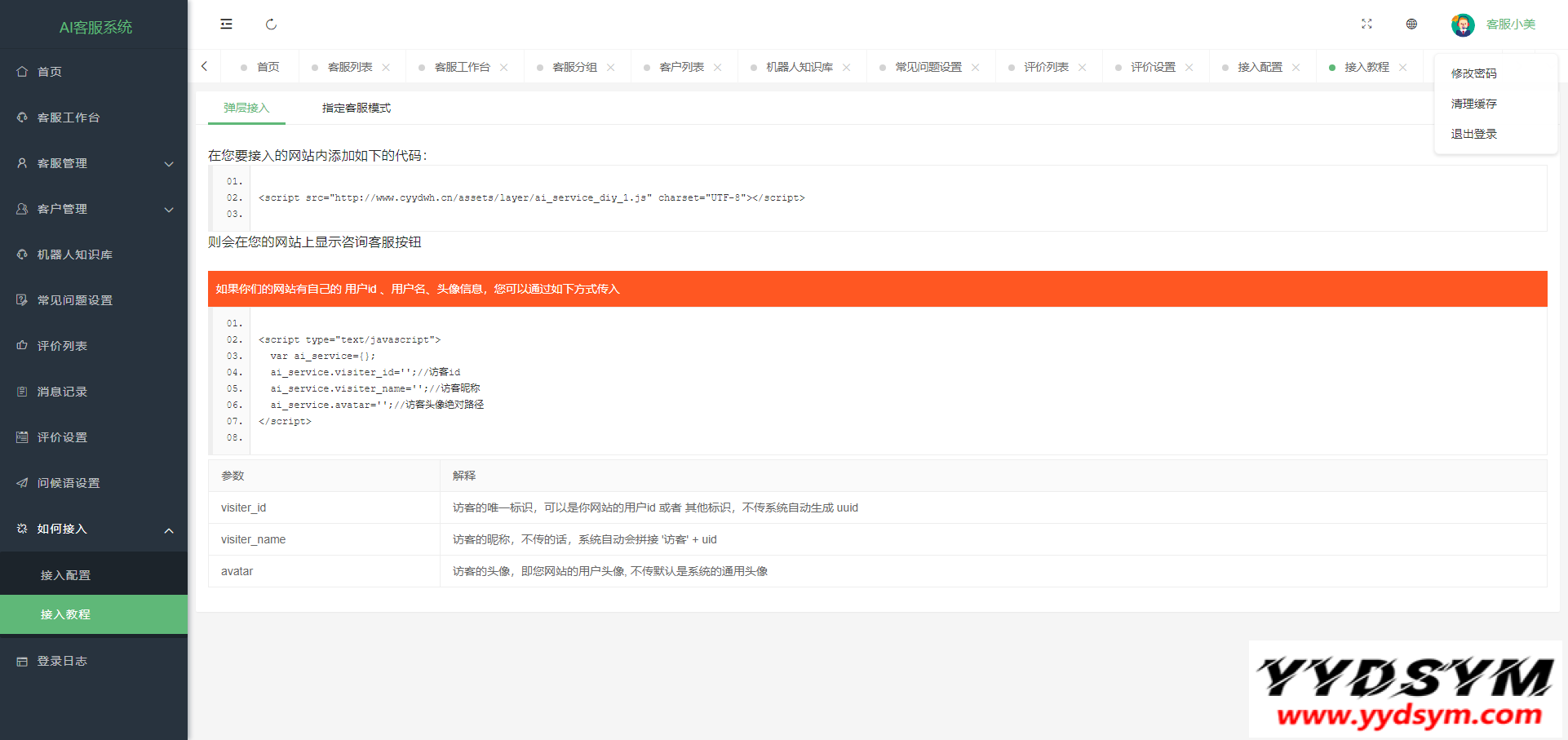Go to 登录日志 in sidebar
1568x740 pixels.
pyautogui.click(x=62, y=661)
